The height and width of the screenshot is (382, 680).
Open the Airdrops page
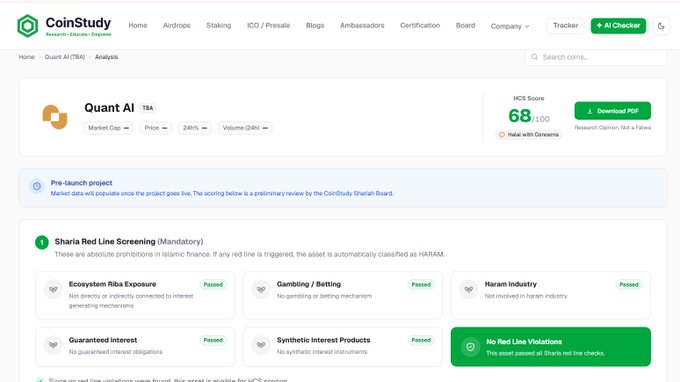click(177, 26)
